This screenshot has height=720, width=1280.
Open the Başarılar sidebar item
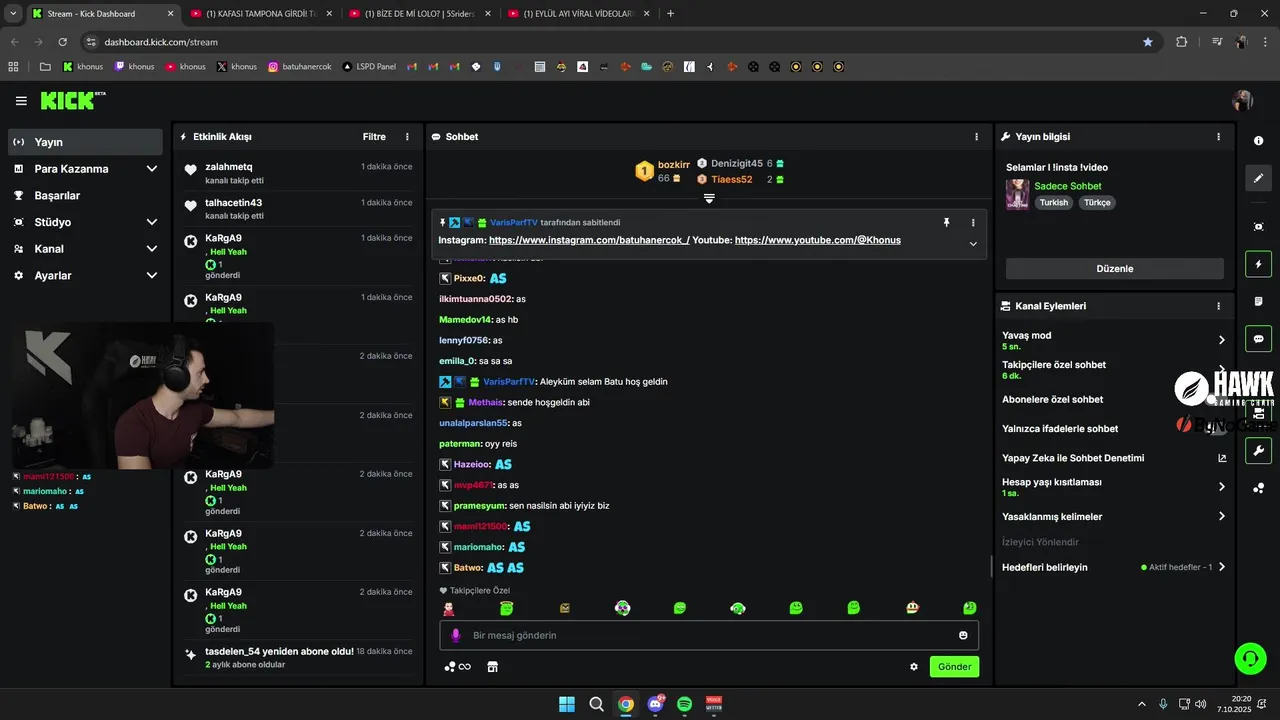click(85, 195)
